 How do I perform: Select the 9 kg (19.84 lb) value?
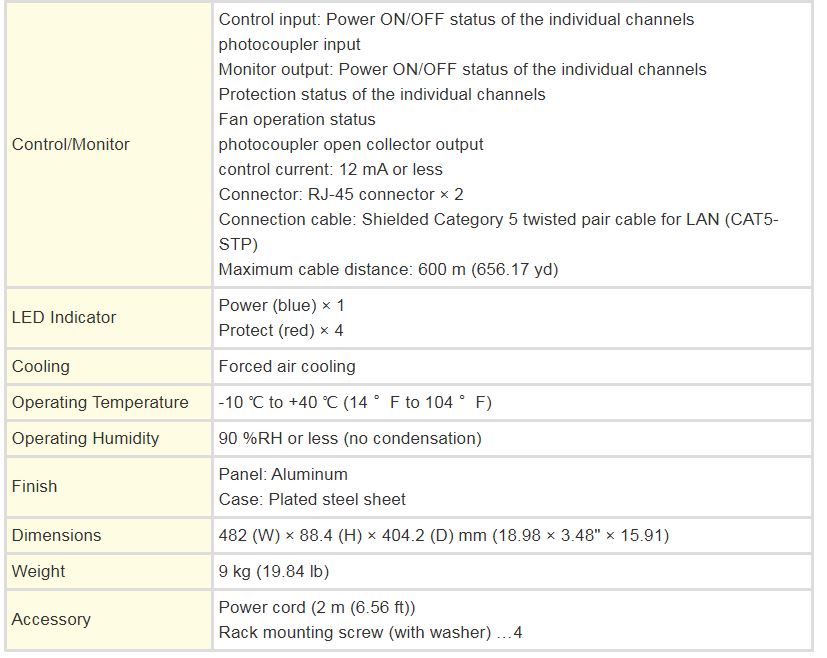274,571
